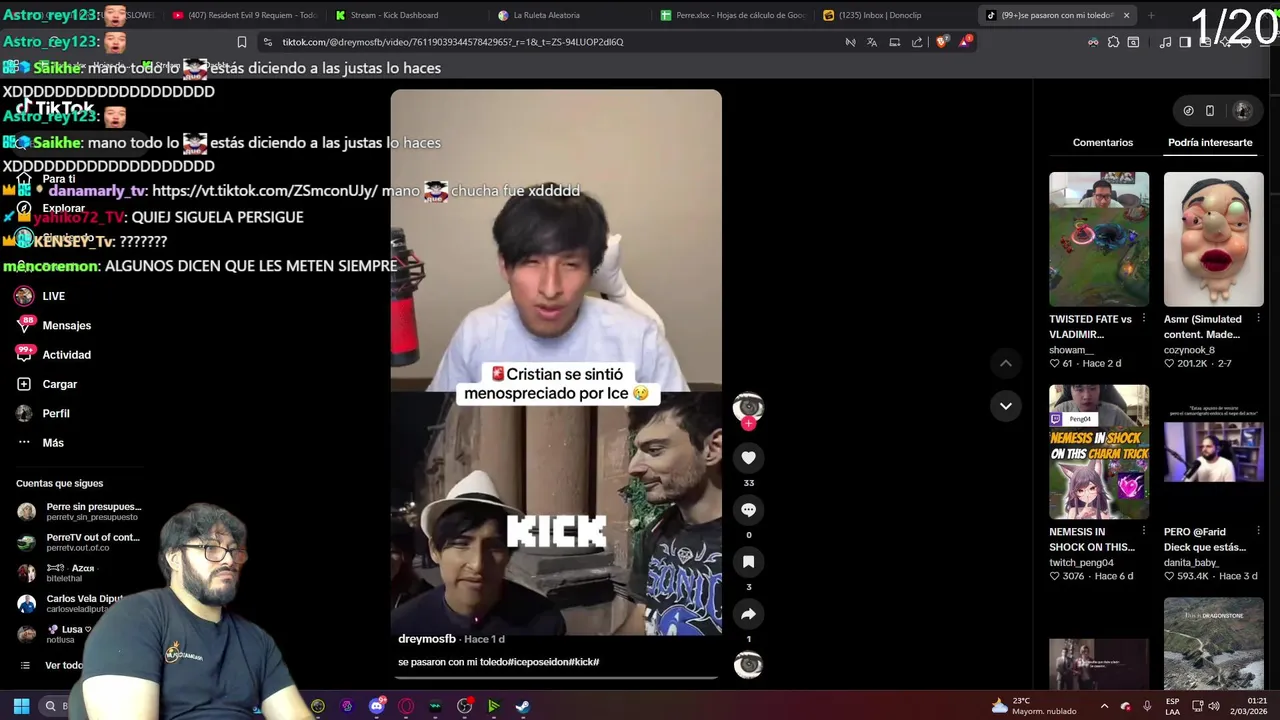Open twitch_peng04 channel link
This screenshot has height=720, width=1280.
tap(1082, 563)
